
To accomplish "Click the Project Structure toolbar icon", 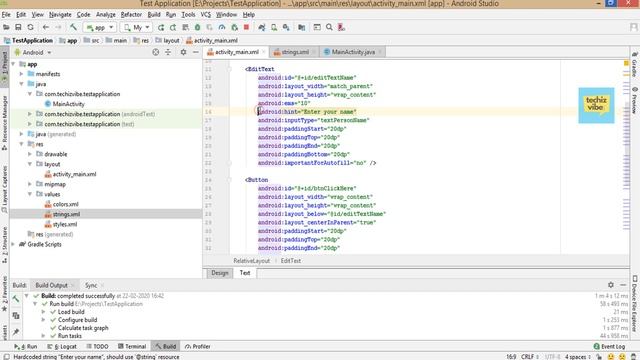I will [302, 27].
